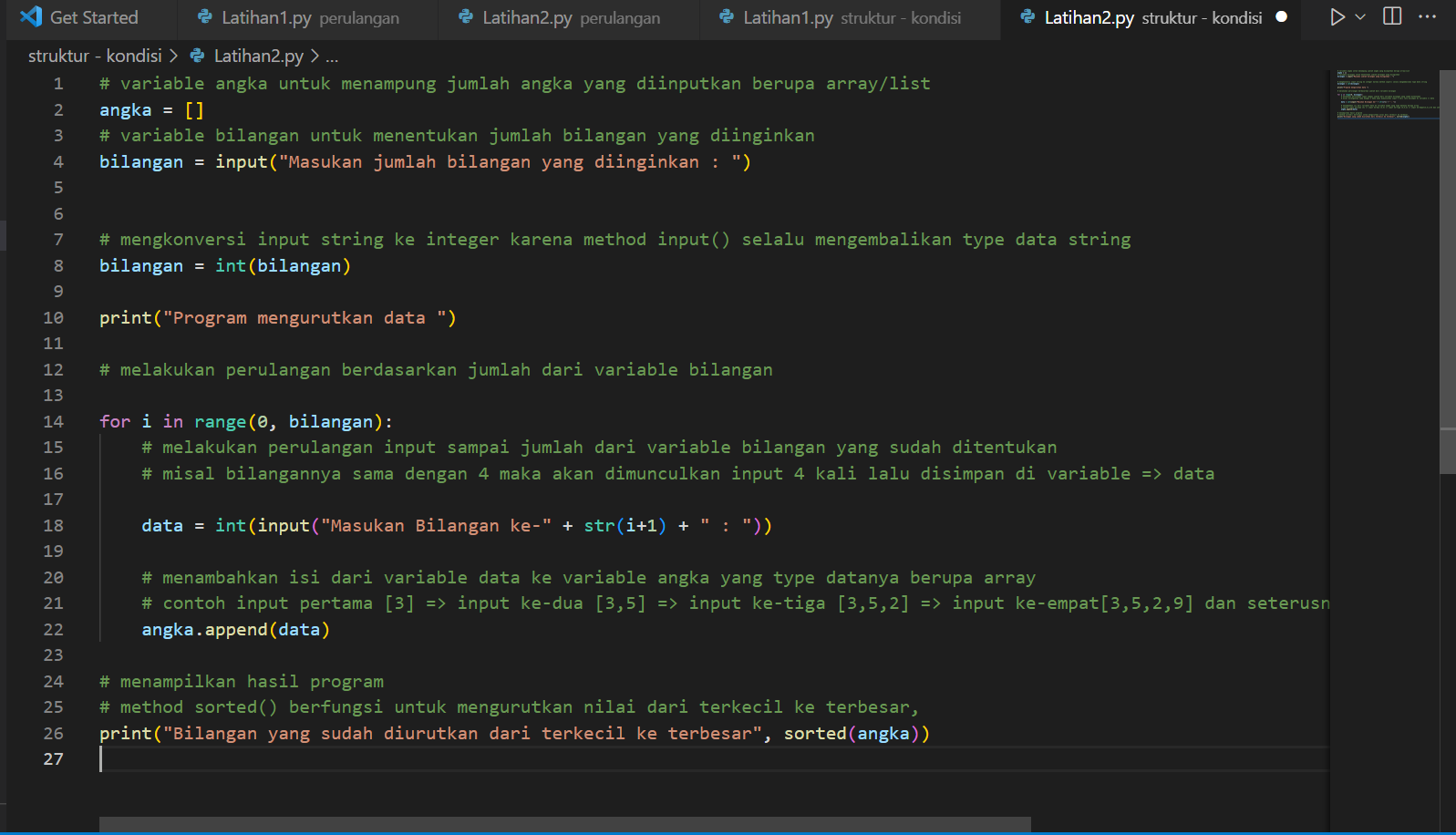
Task: Click comment '# melakukan perulangan berdasarkan jumlah'
Action: coord(436,369)
